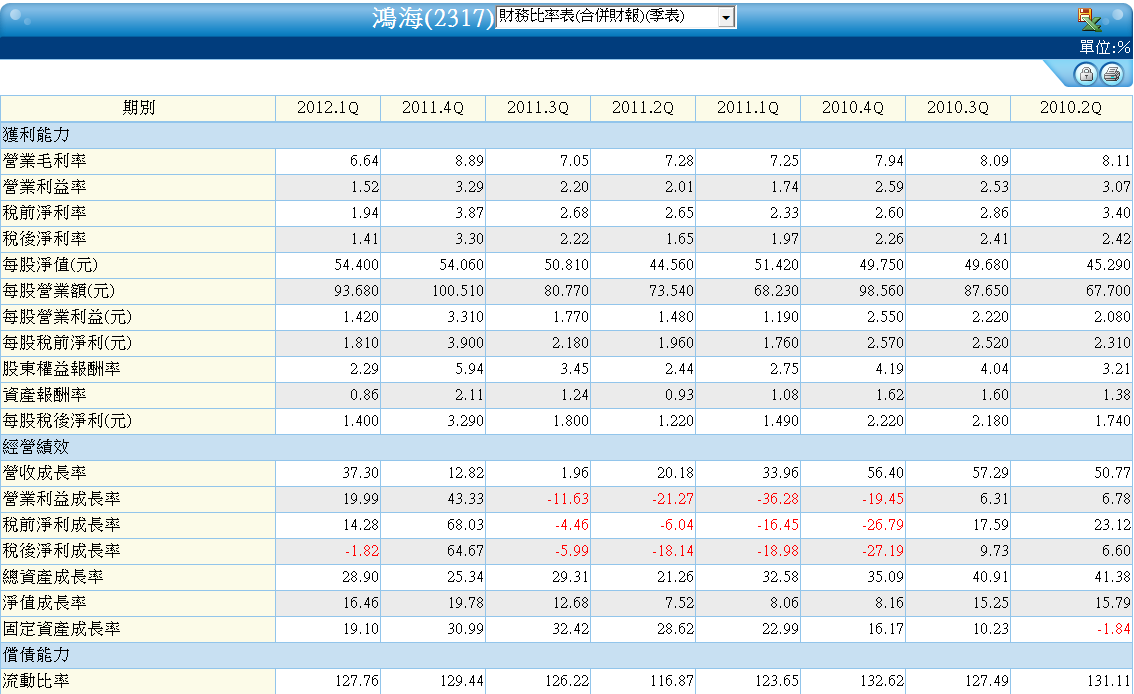Screen dimensions: 1134x694
Task: Select the 每股營業額(元) row label
Action: tap(59, 291)
